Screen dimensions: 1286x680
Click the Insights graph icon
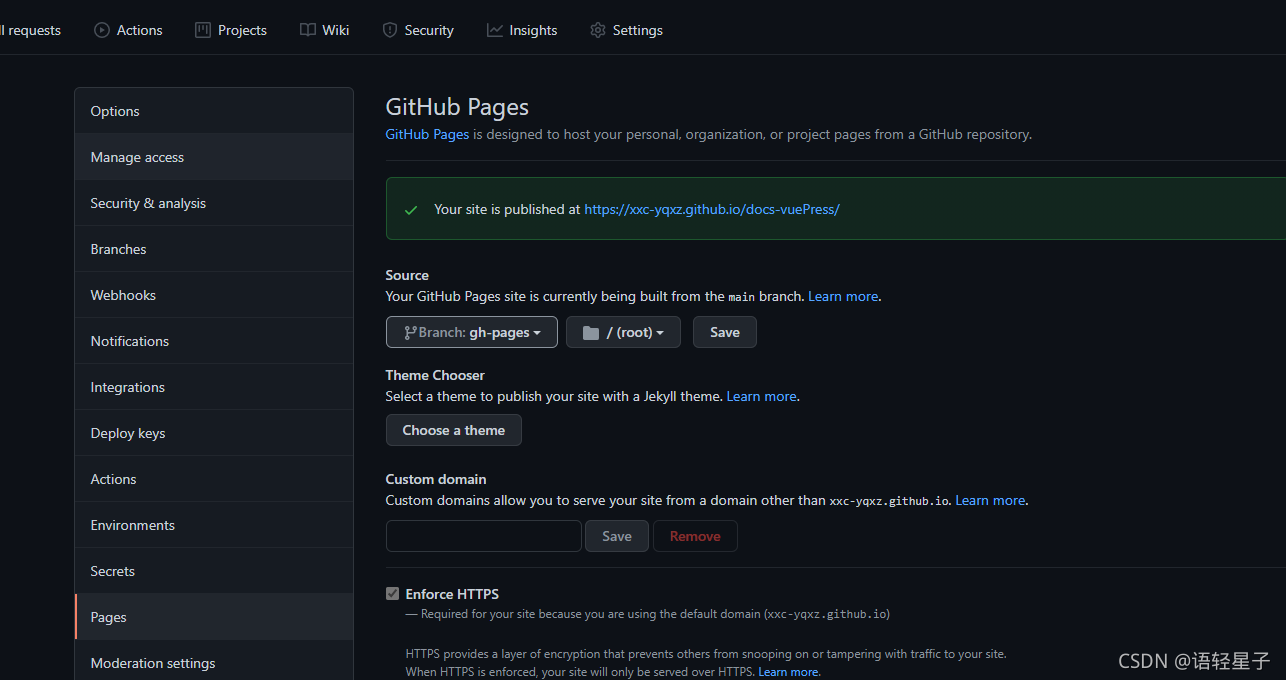coord(495,30)
